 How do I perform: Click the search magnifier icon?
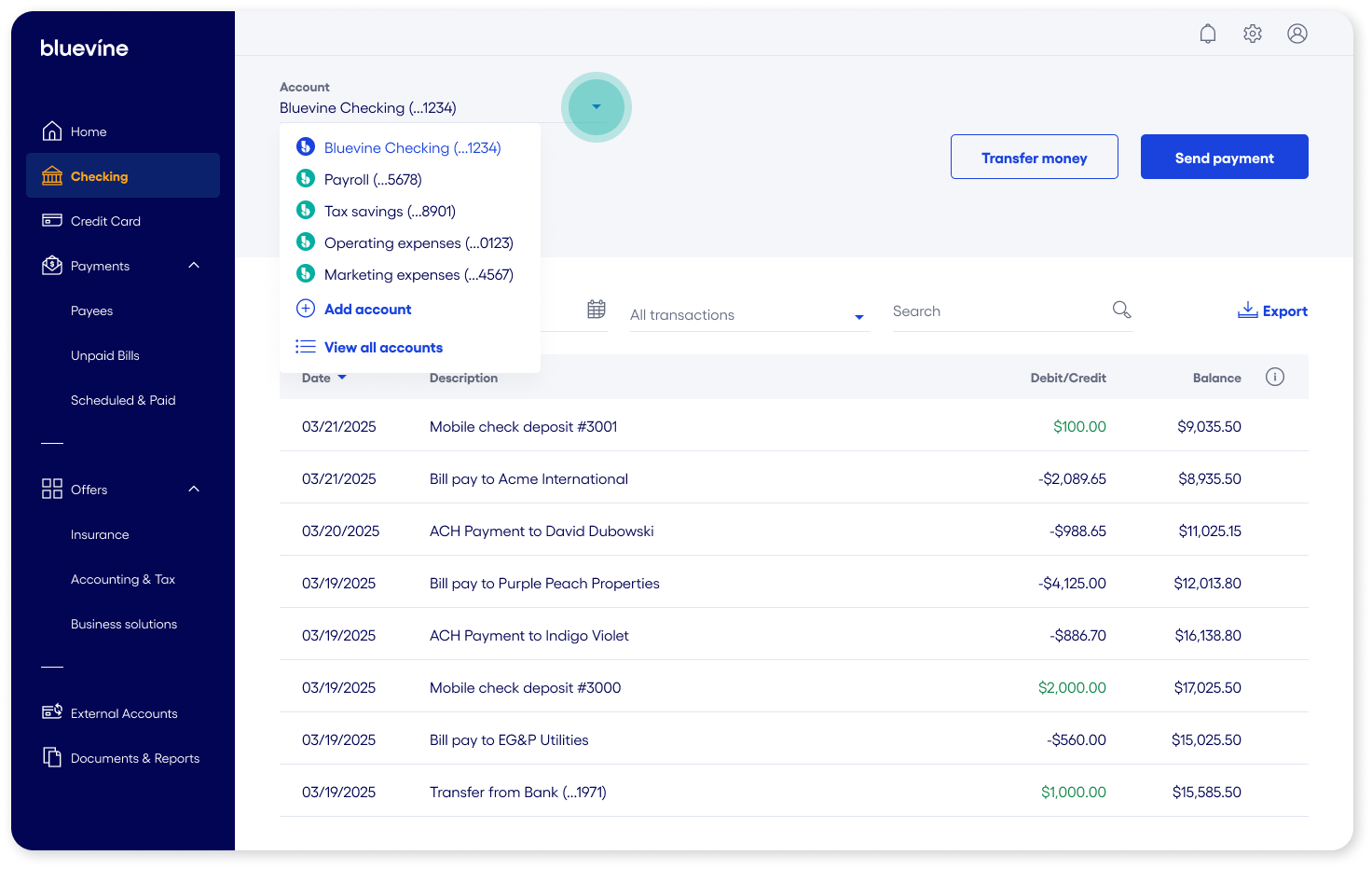[x=1121, y=310]
